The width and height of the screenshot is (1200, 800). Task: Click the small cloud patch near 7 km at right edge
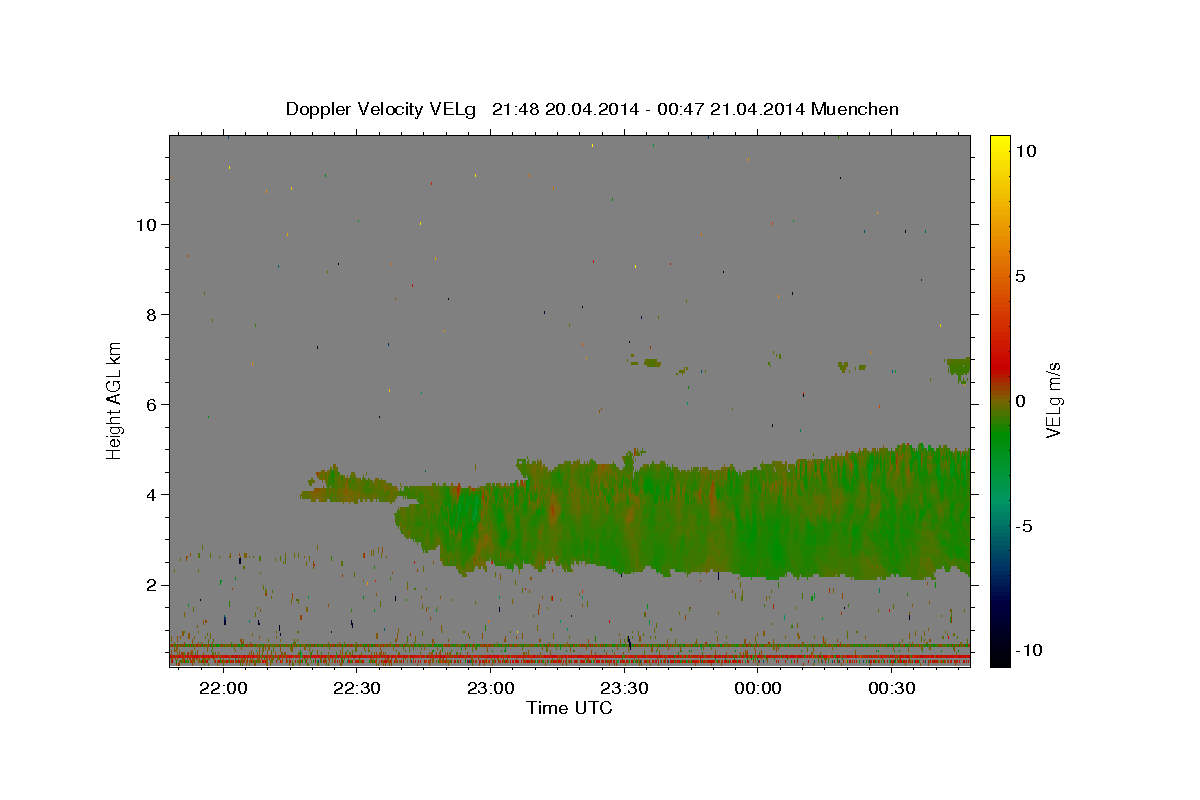958,369
